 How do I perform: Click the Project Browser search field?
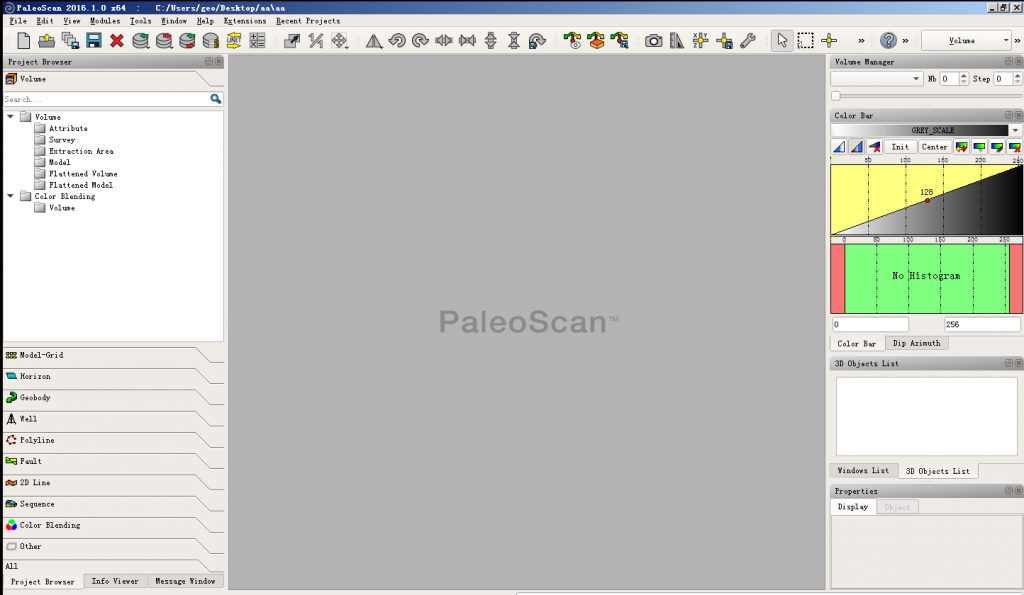pyautogui.click(x=106, y=99)
